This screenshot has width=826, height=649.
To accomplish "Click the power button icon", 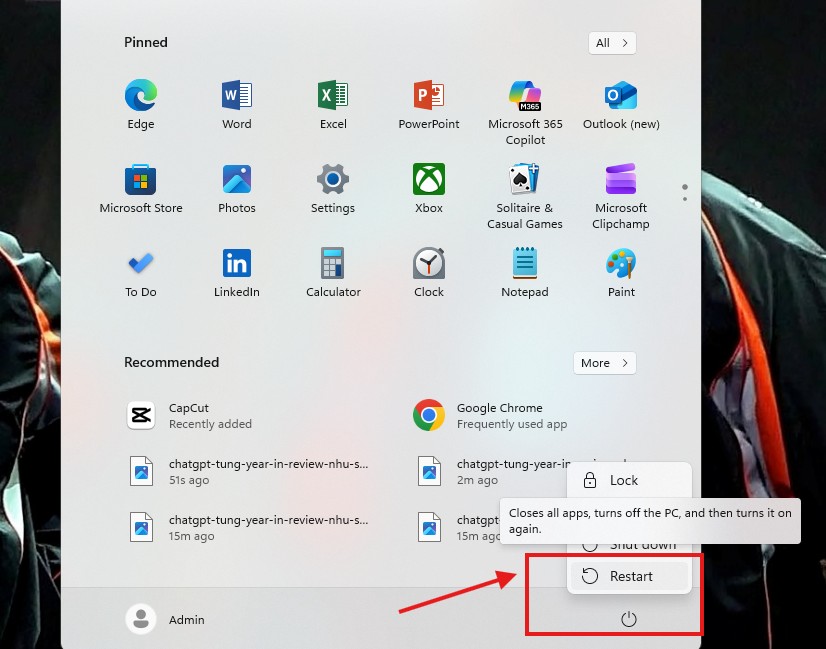I will tap(628, 620).
